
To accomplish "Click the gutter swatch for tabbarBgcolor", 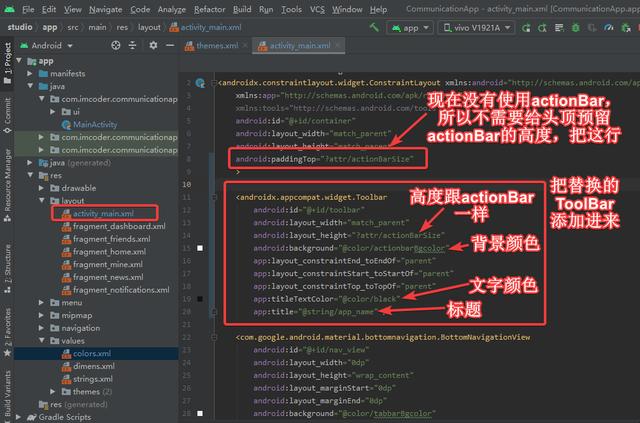I will coord(200,413).
